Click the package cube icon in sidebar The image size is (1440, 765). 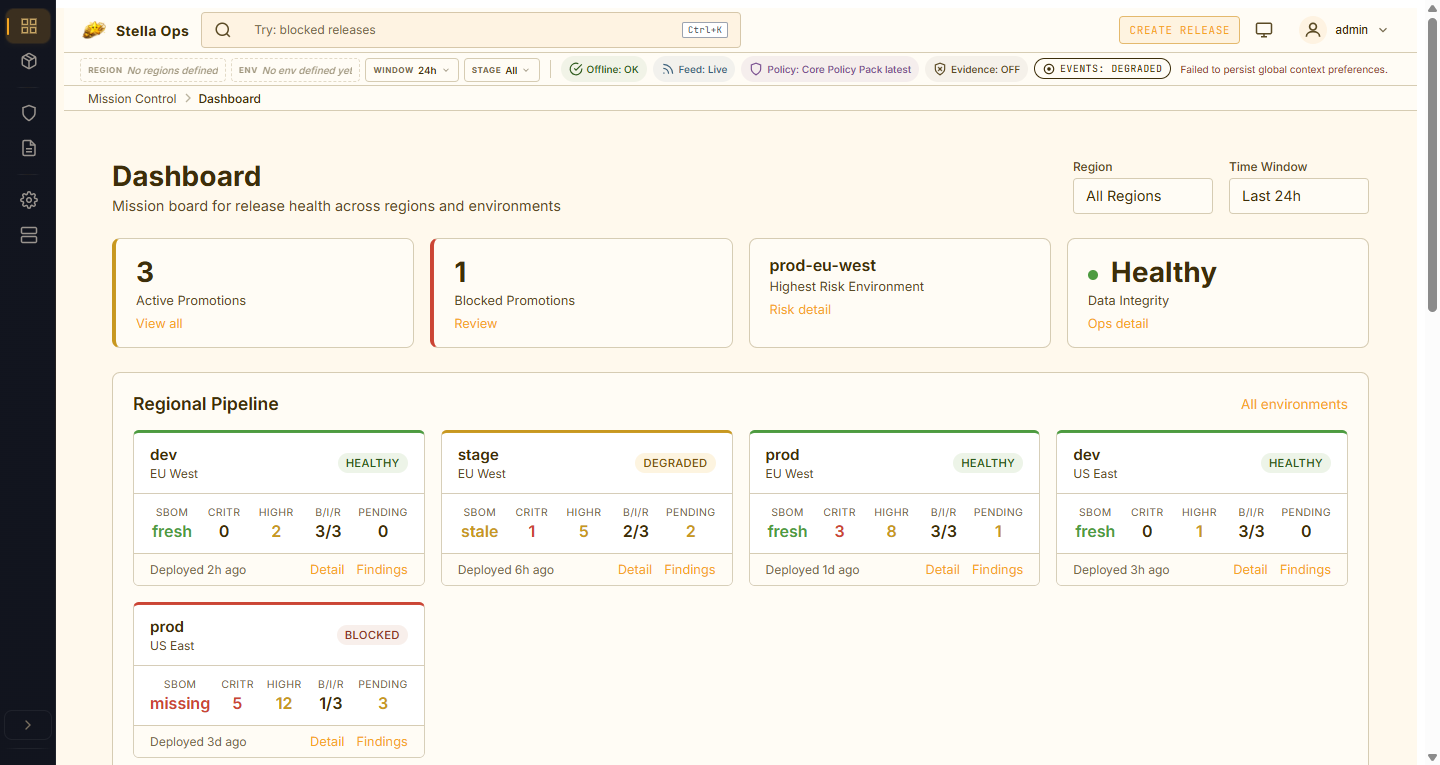pos(29,61)
